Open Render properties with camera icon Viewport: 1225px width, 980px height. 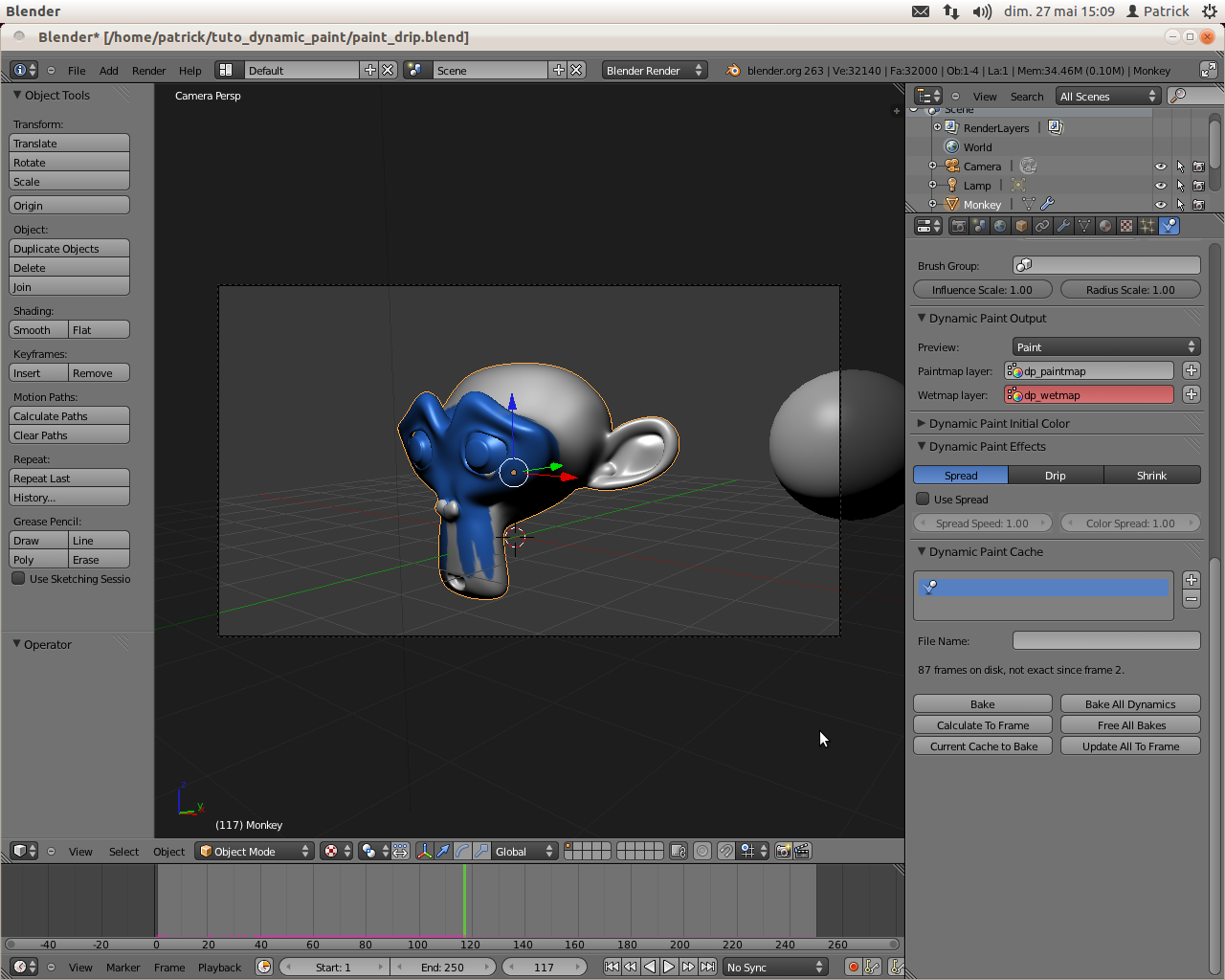(x=958, y=225)
